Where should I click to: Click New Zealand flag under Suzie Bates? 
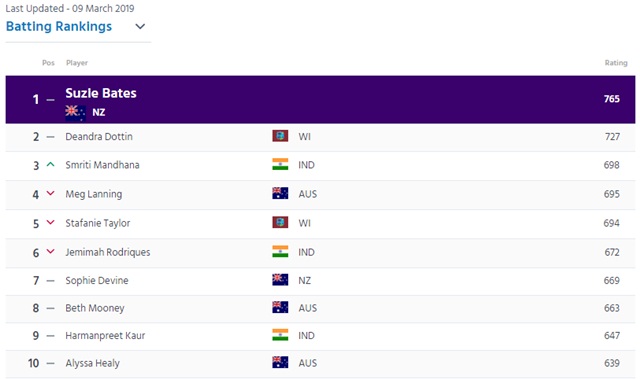coord(76,112)
